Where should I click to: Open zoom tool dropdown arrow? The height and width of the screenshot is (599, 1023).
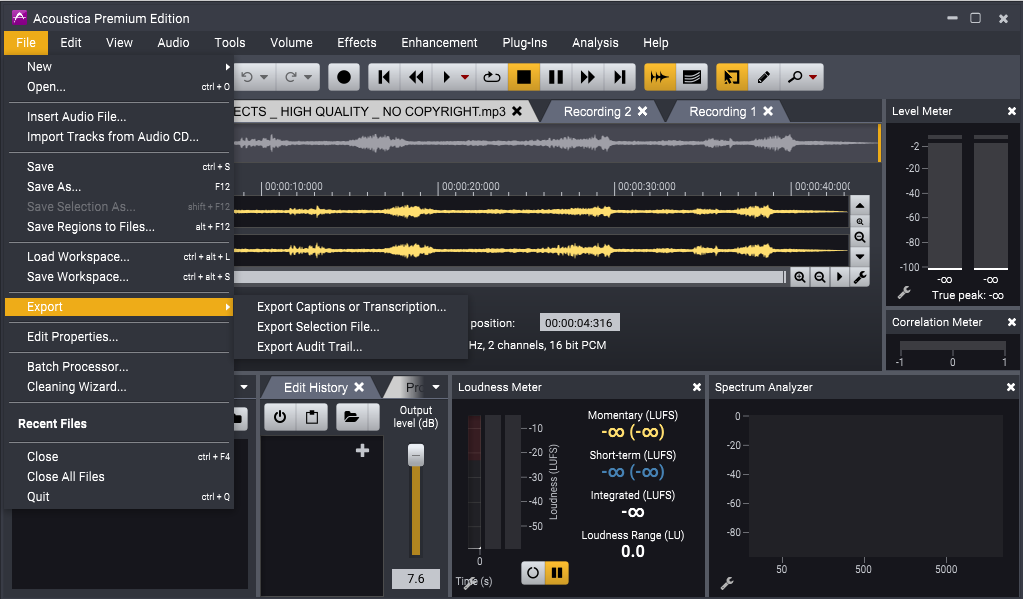pyautogui.click(x=813, y=77)
